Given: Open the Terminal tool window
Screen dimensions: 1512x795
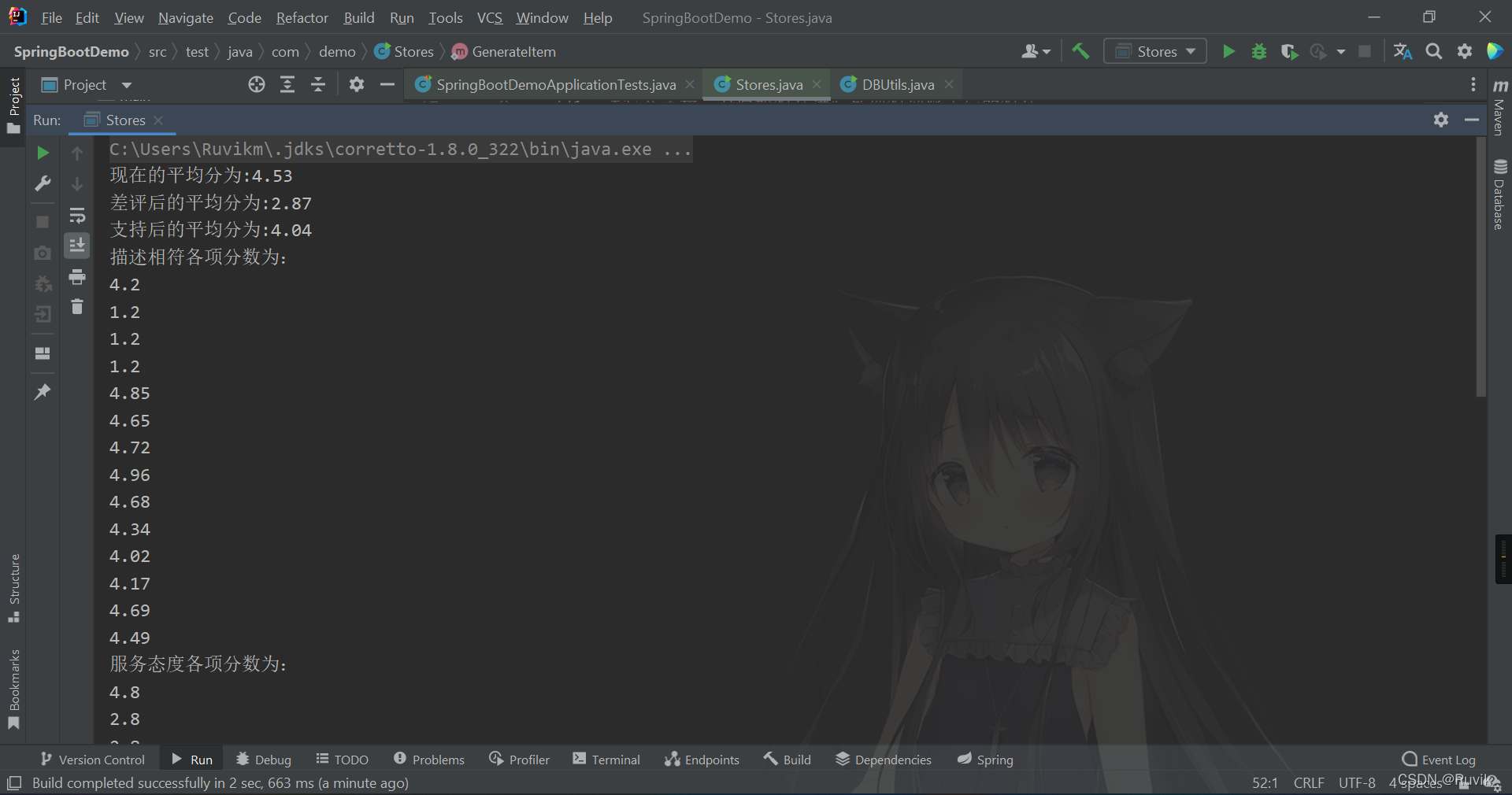Looking at the screenshot, I should (606, 760).
